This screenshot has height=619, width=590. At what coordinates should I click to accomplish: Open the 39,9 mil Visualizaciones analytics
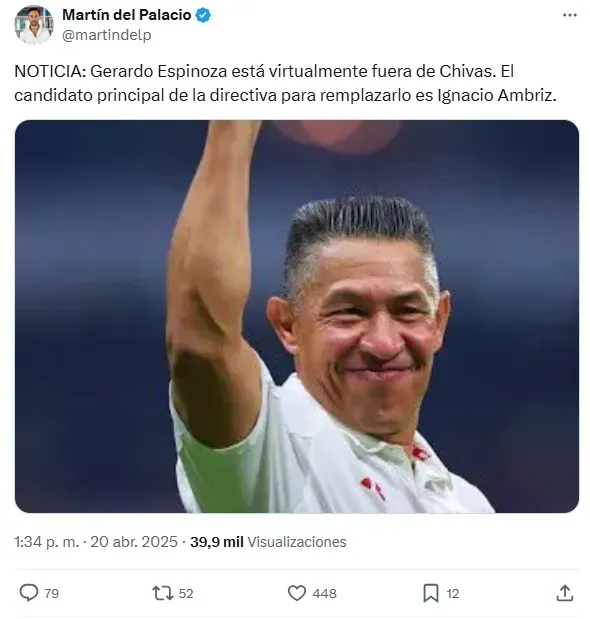tap(268, 542)
